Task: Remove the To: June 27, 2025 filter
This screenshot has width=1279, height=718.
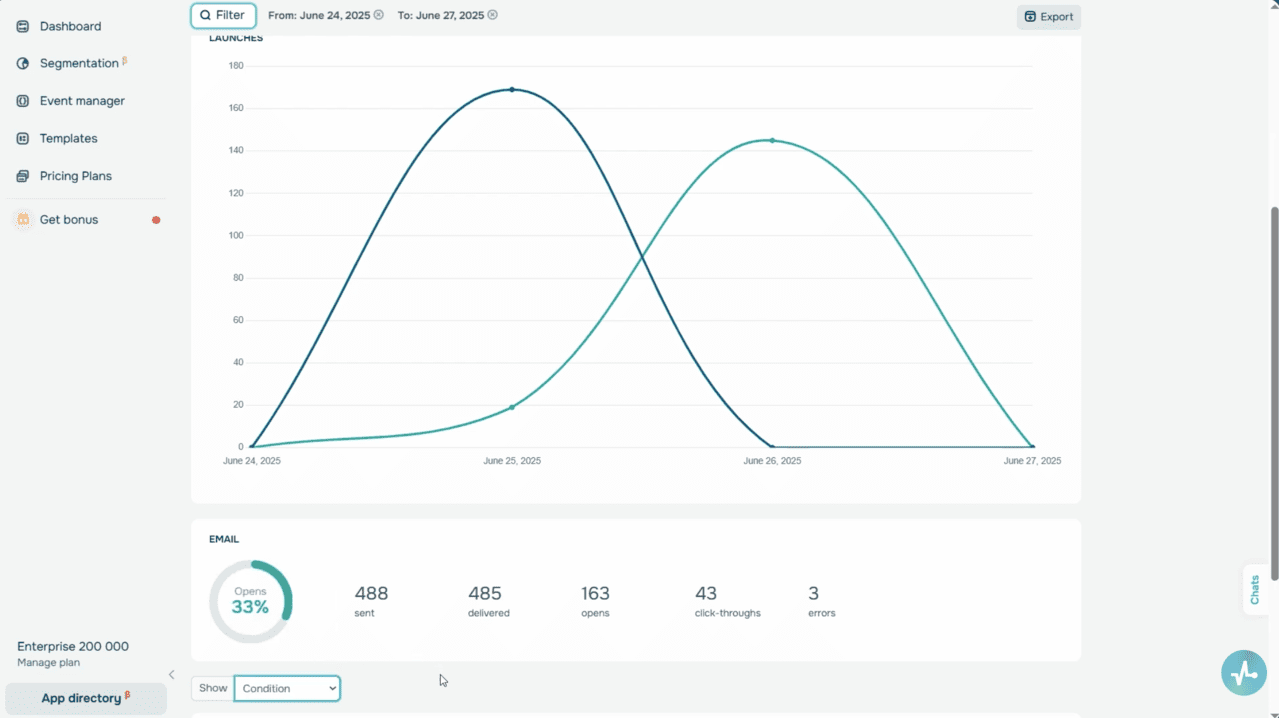Action: coord(493,15)
